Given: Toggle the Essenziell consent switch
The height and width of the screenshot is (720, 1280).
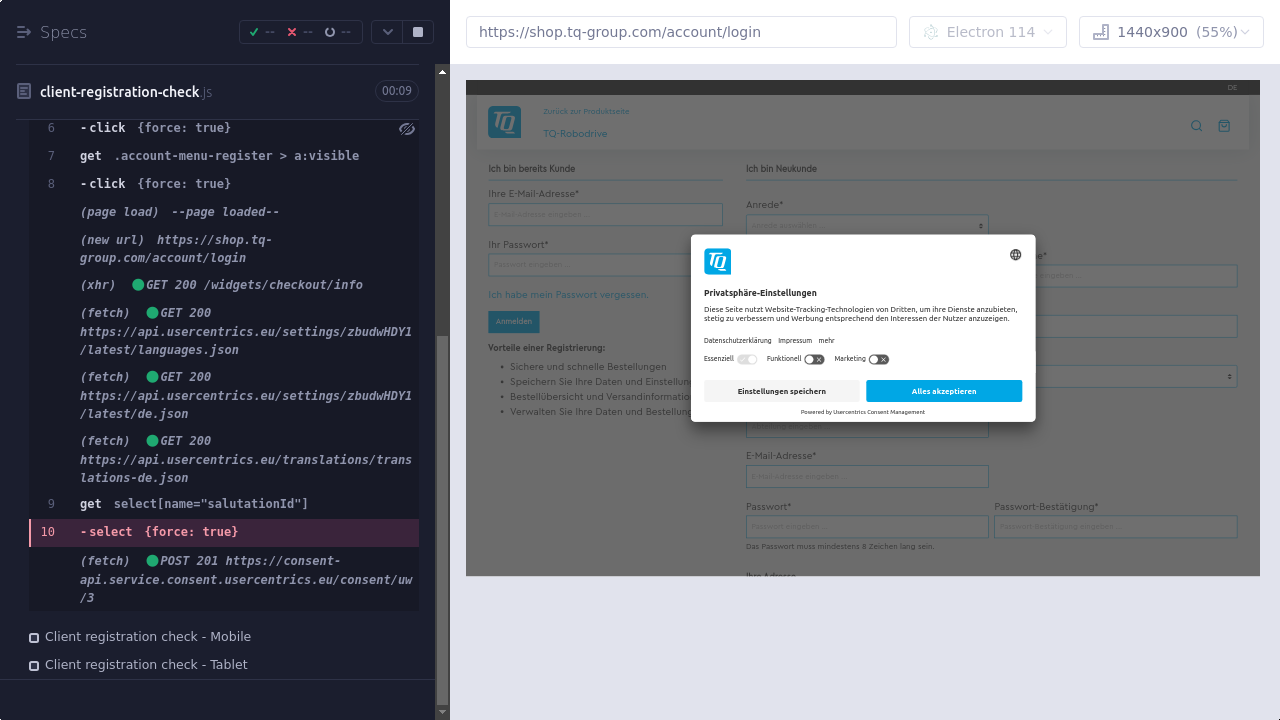Looking at the screenshot, I should 747,359.
